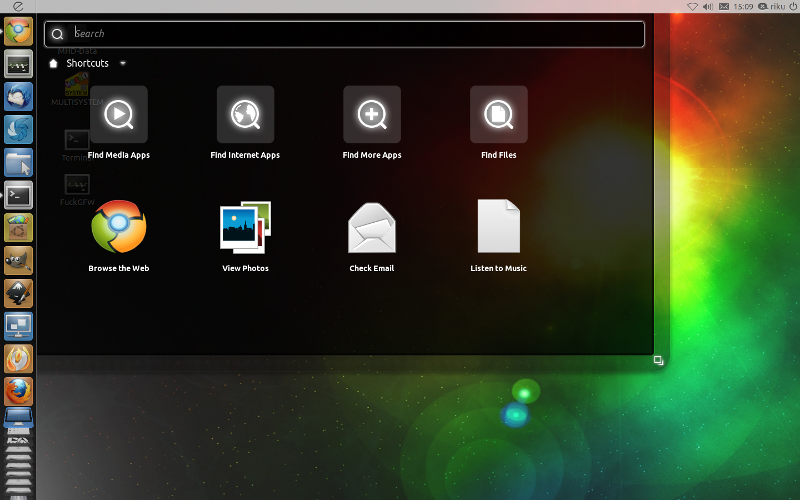This screenshot has width=800, height=500.
Task: Open Ubuntu Software Center in launcher
Action: coord(19,228)
